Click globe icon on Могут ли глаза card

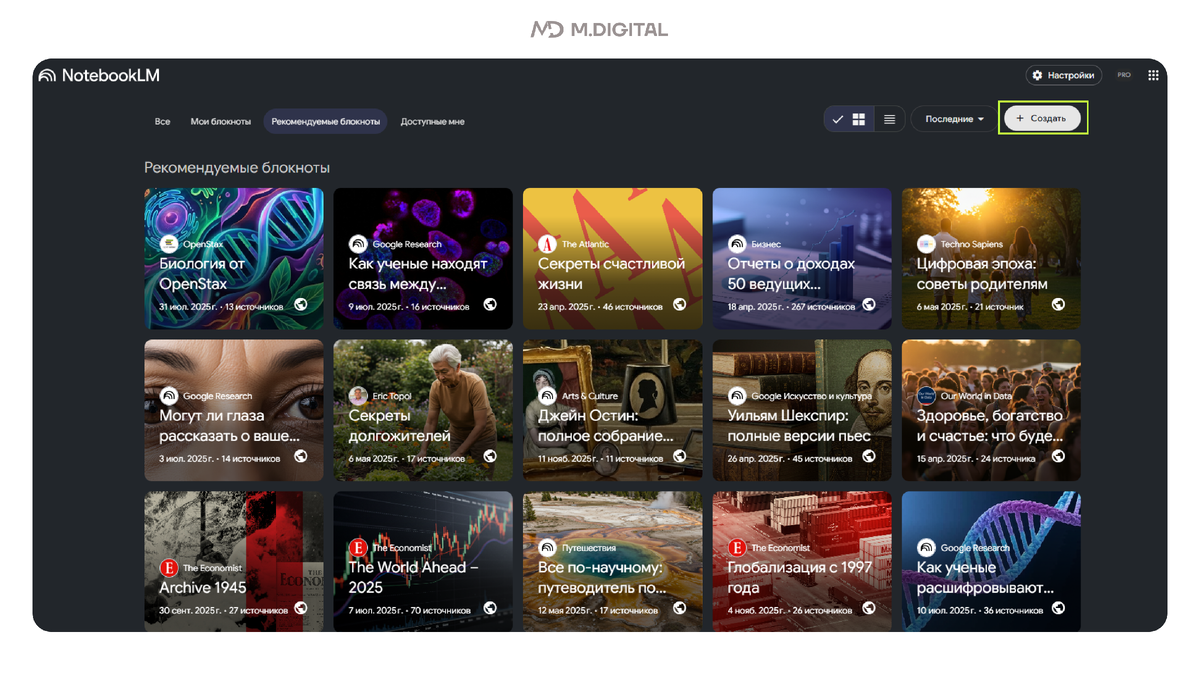[301, 457]
